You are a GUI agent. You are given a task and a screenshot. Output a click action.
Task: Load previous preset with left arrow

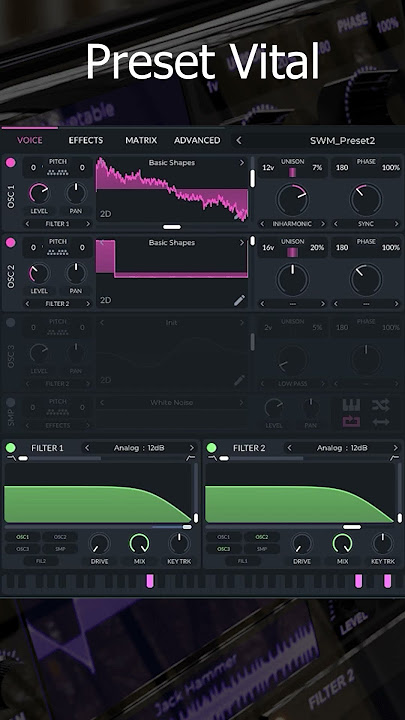click(238, 141)
